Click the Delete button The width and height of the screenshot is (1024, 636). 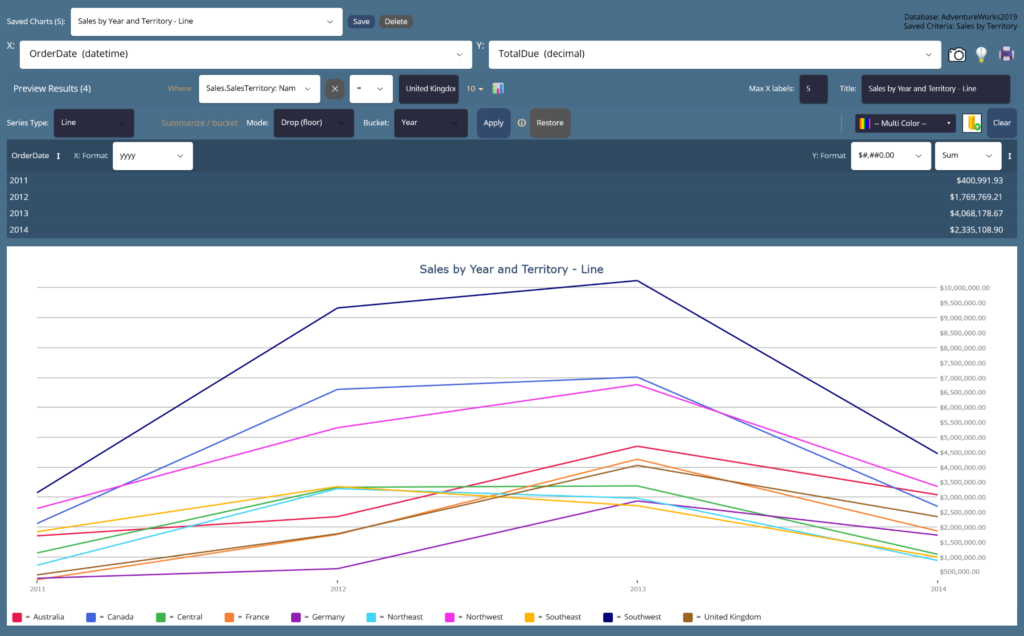[396, 22]
